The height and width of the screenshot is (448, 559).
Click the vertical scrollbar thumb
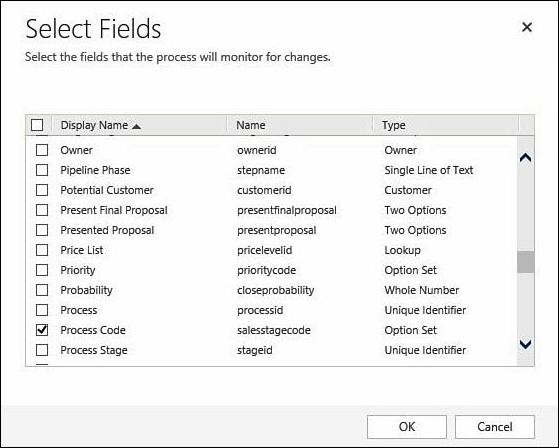coord(525,262)
